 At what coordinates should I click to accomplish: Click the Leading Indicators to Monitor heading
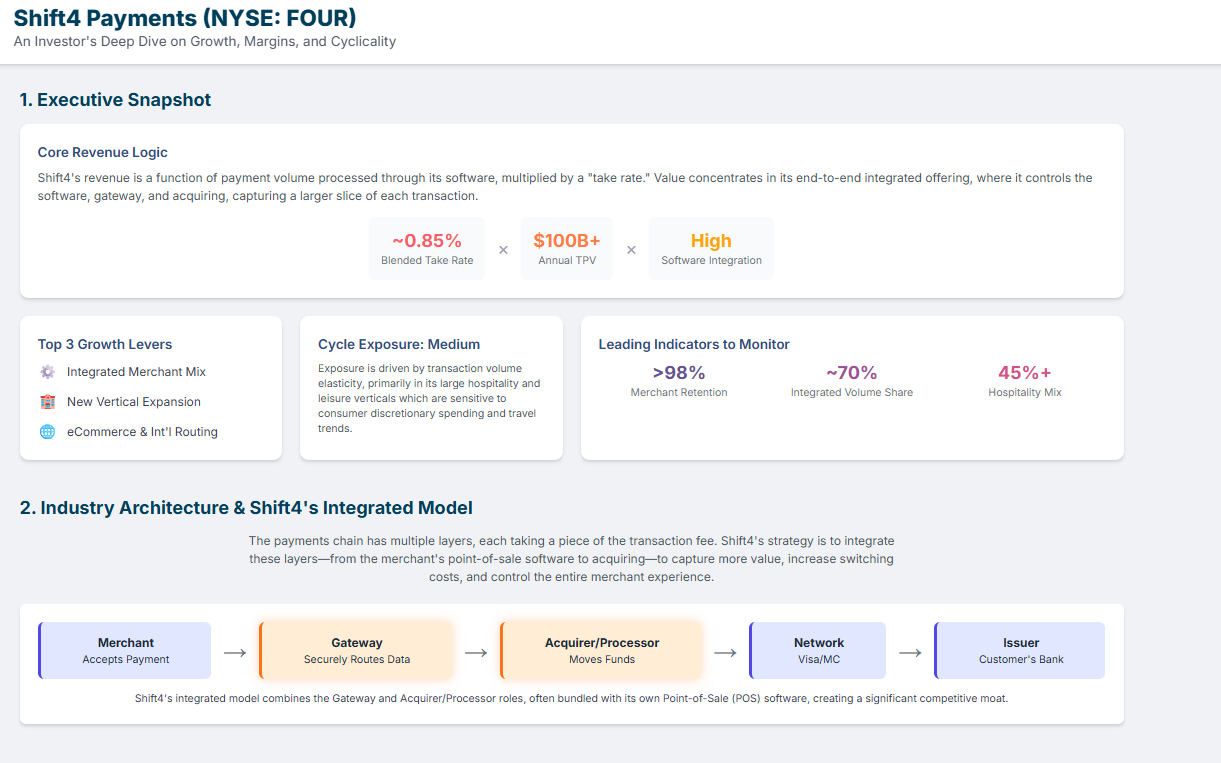(694, 344)
